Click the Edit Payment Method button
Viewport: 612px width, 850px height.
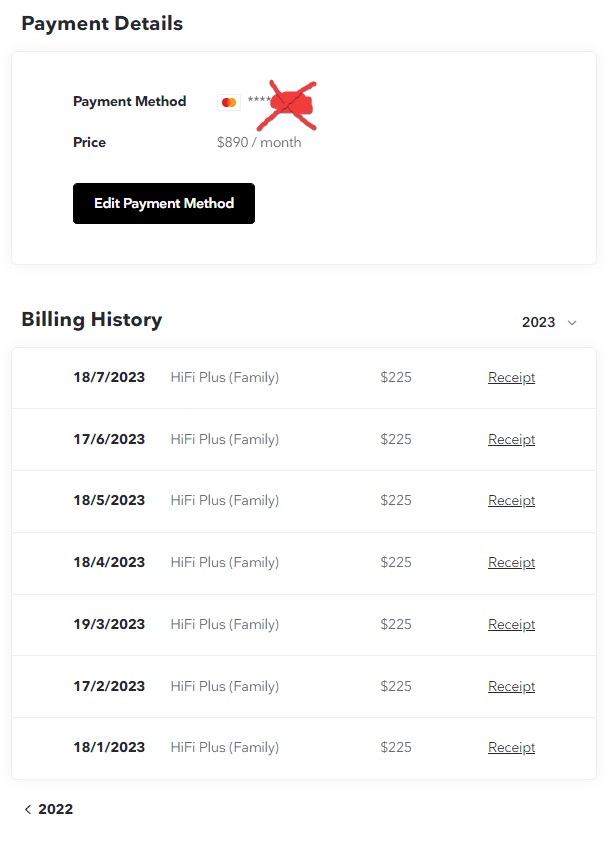click(164, 203)
